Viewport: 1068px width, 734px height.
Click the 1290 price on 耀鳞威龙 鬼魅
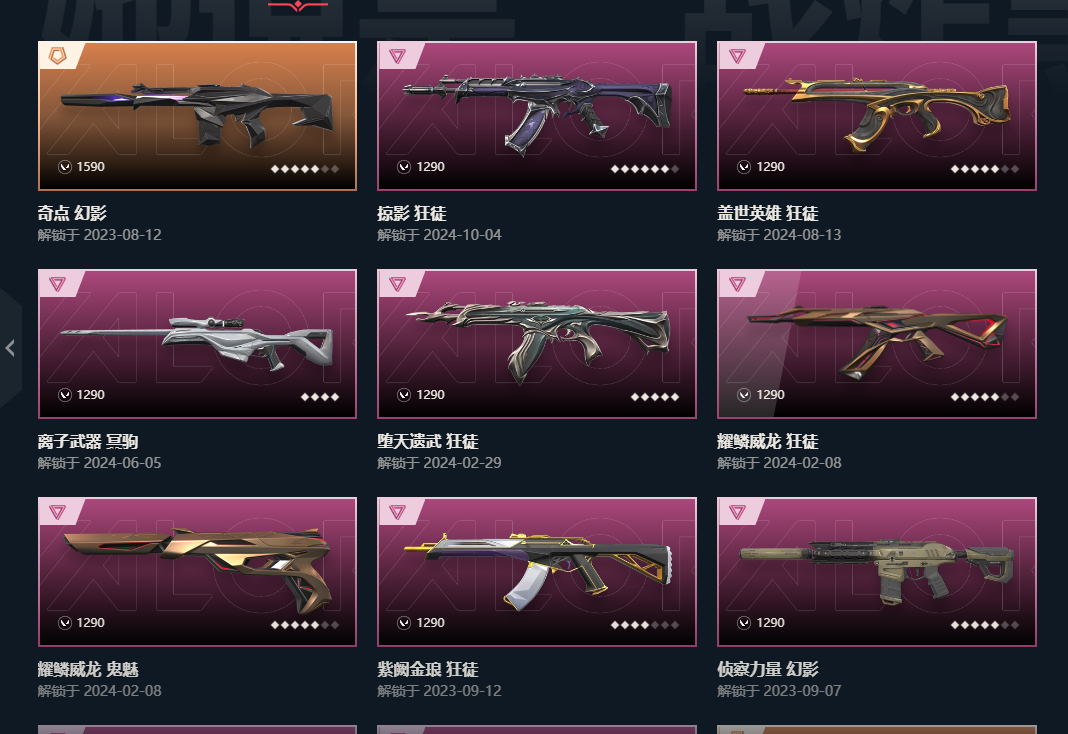click(x=91, y=623)
